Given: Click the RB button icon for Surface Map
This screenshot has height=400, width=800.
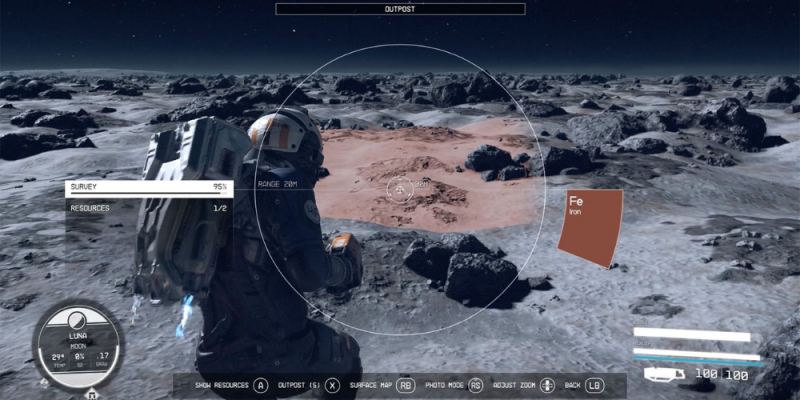Looking at the screenshot, I should click(405, 385).
